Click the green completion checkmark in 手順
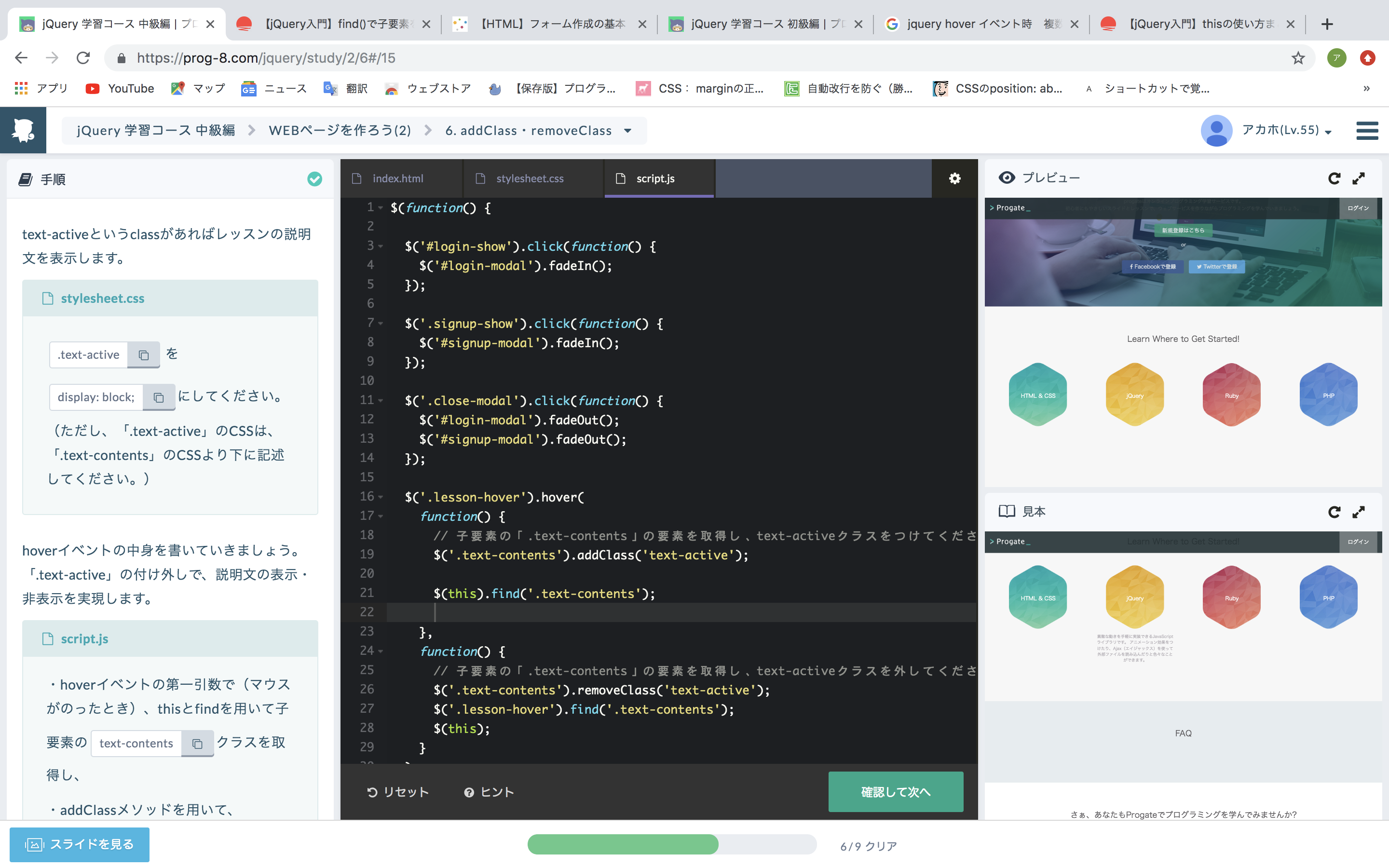Image resolution: width=1389 pixels, height=868 pixels. 314,179
